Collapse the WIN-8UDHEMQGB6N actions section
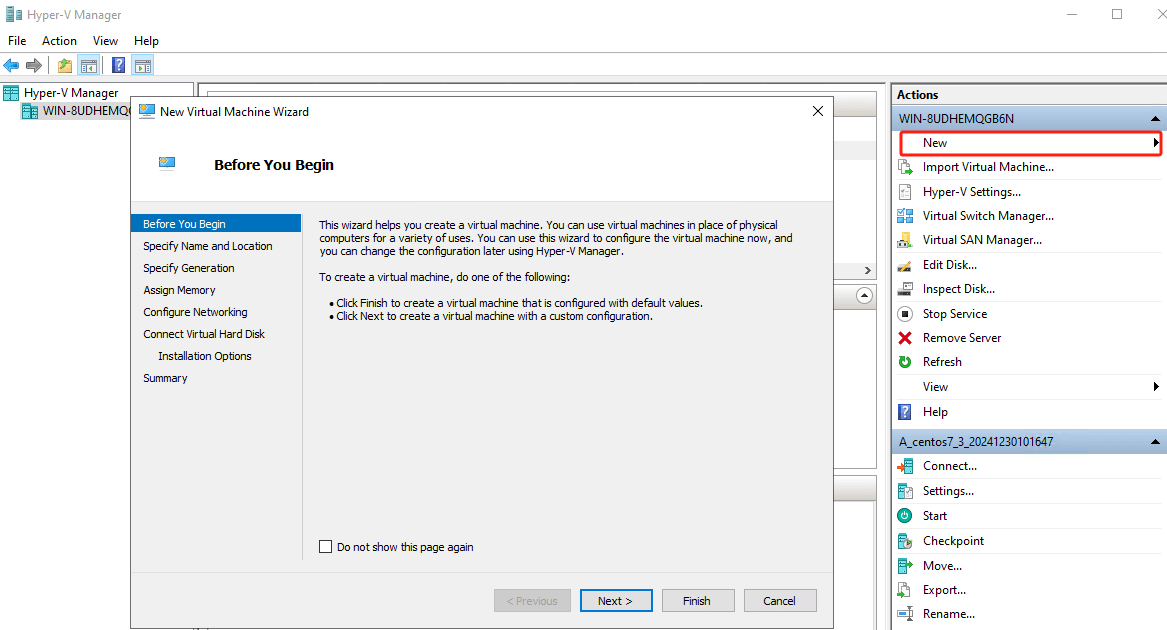This screenshot has width=1167, height=630. (1155, 118)
